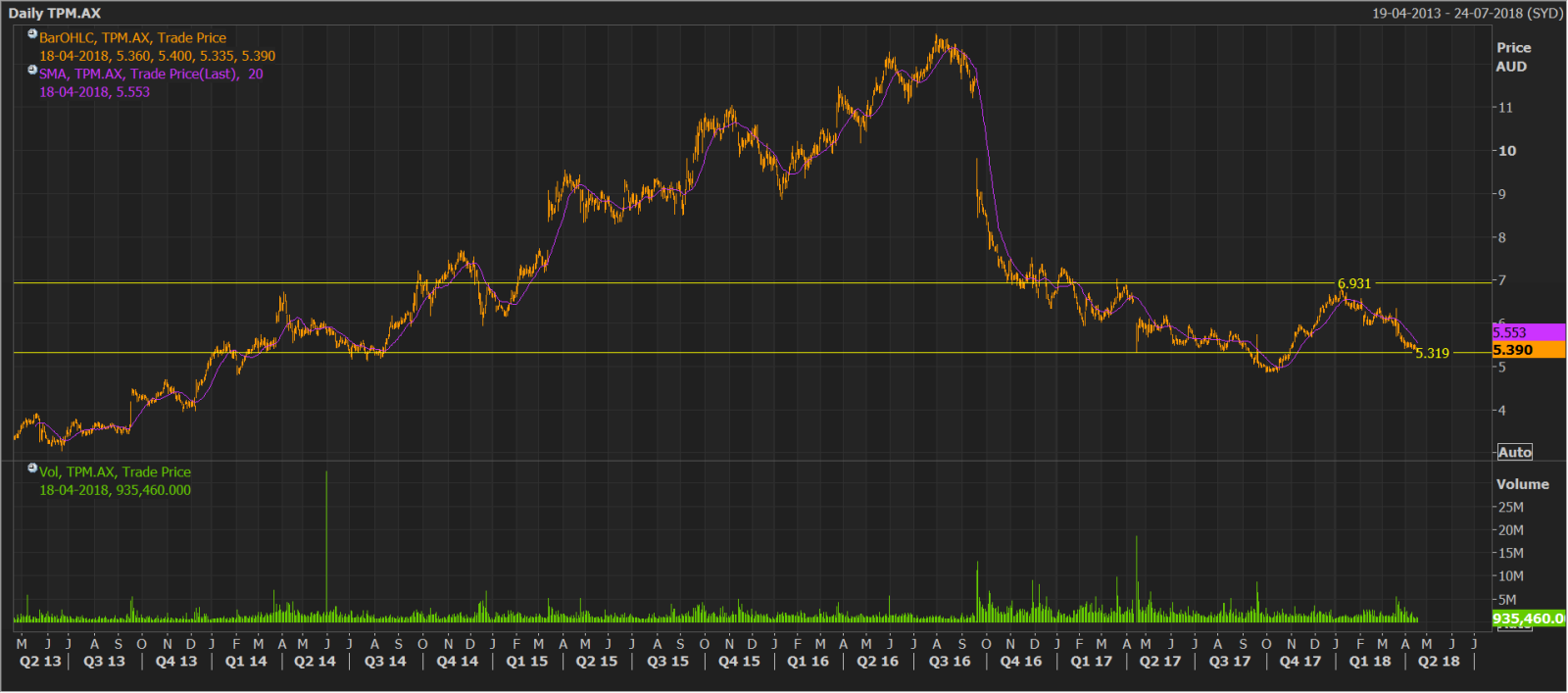Image resolution: width=1568 pixels, height=693 pixels.
Task: Click the Q2 16 quarter label
Action: [x=878, y=662]
